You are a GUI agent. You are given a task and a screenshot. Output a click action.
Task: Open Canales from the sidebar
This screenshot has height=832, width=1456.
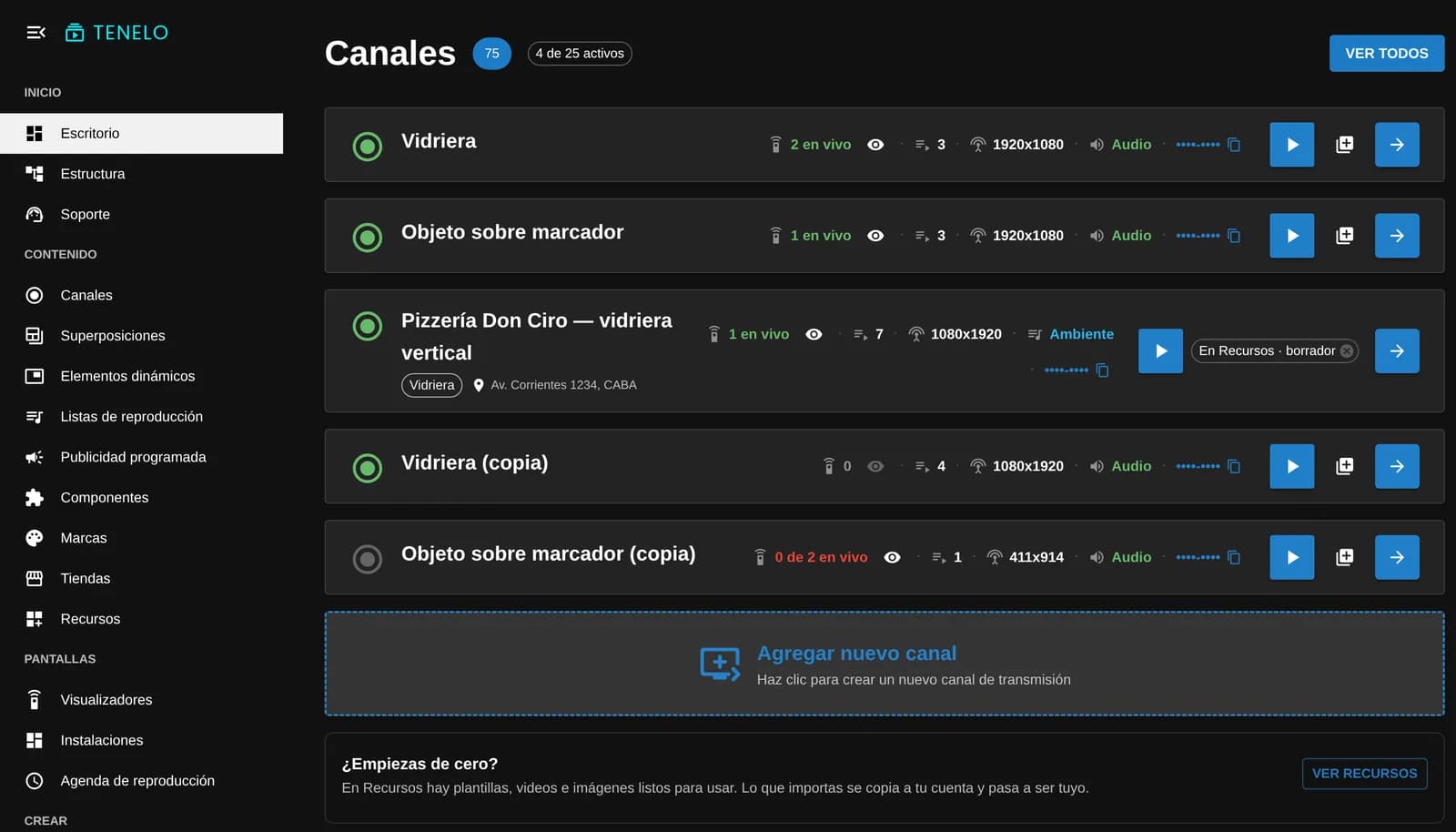pos(141,296)
